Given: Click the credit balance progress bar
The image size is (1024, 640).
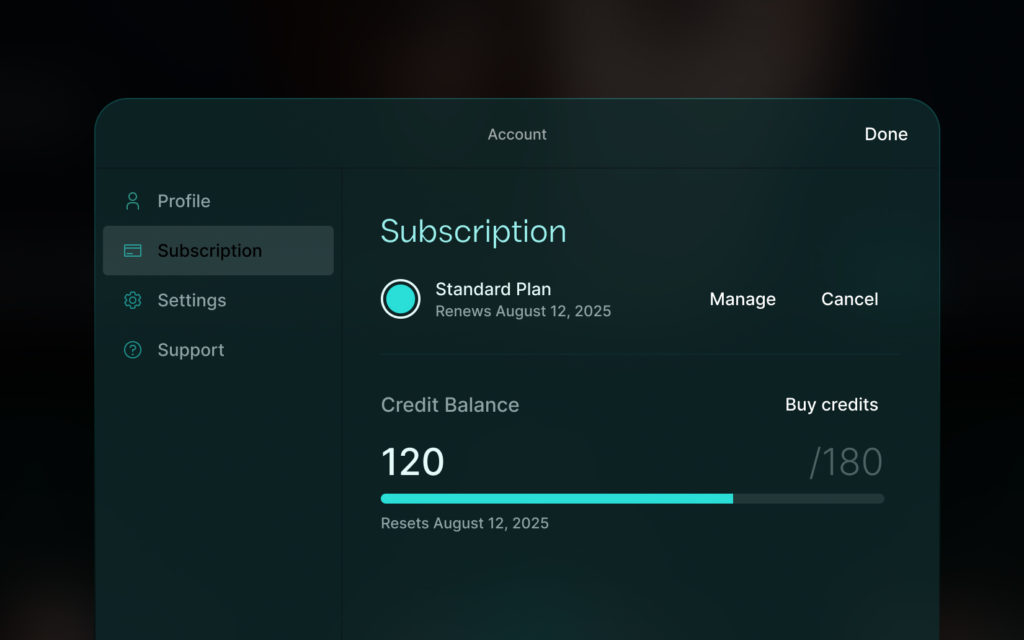Looking at the screenshot, I should click(632, 498).
